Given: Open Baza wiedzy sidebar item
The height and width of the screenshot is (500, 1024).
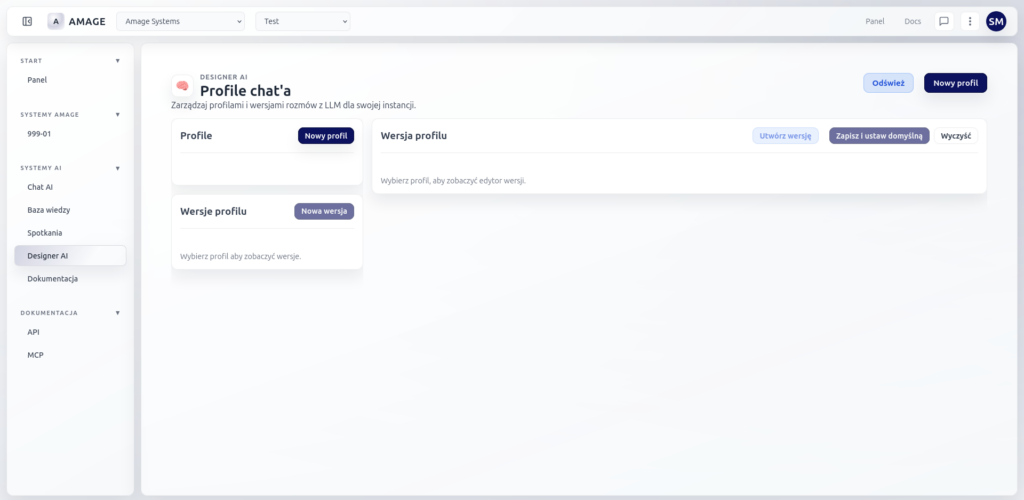Looking at the screenshot, I should click(48, 210).
